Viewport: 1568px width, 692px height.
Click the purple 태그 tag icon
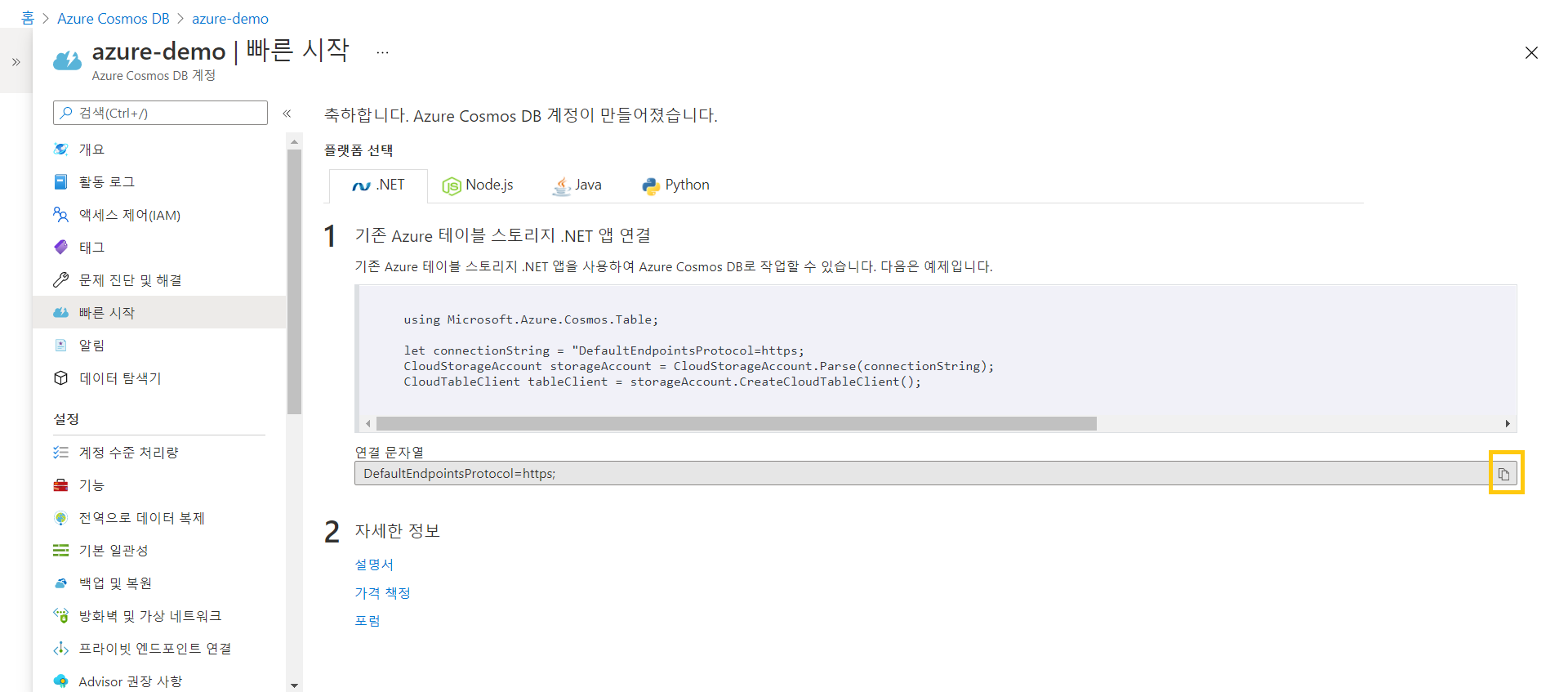click(60, 247)
